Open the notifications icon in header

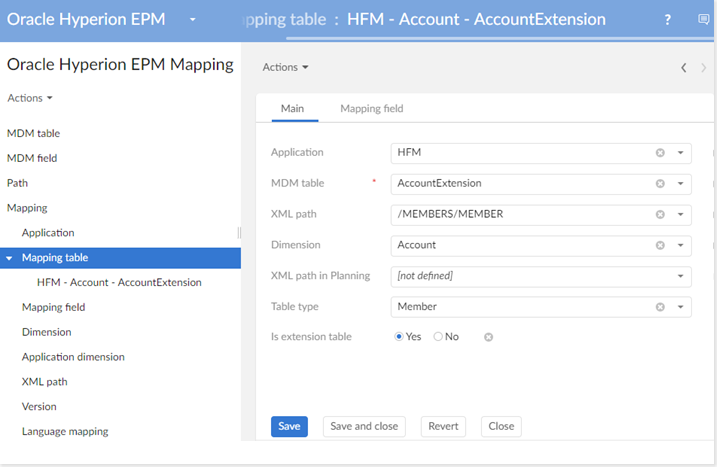[x=704, y=20]
